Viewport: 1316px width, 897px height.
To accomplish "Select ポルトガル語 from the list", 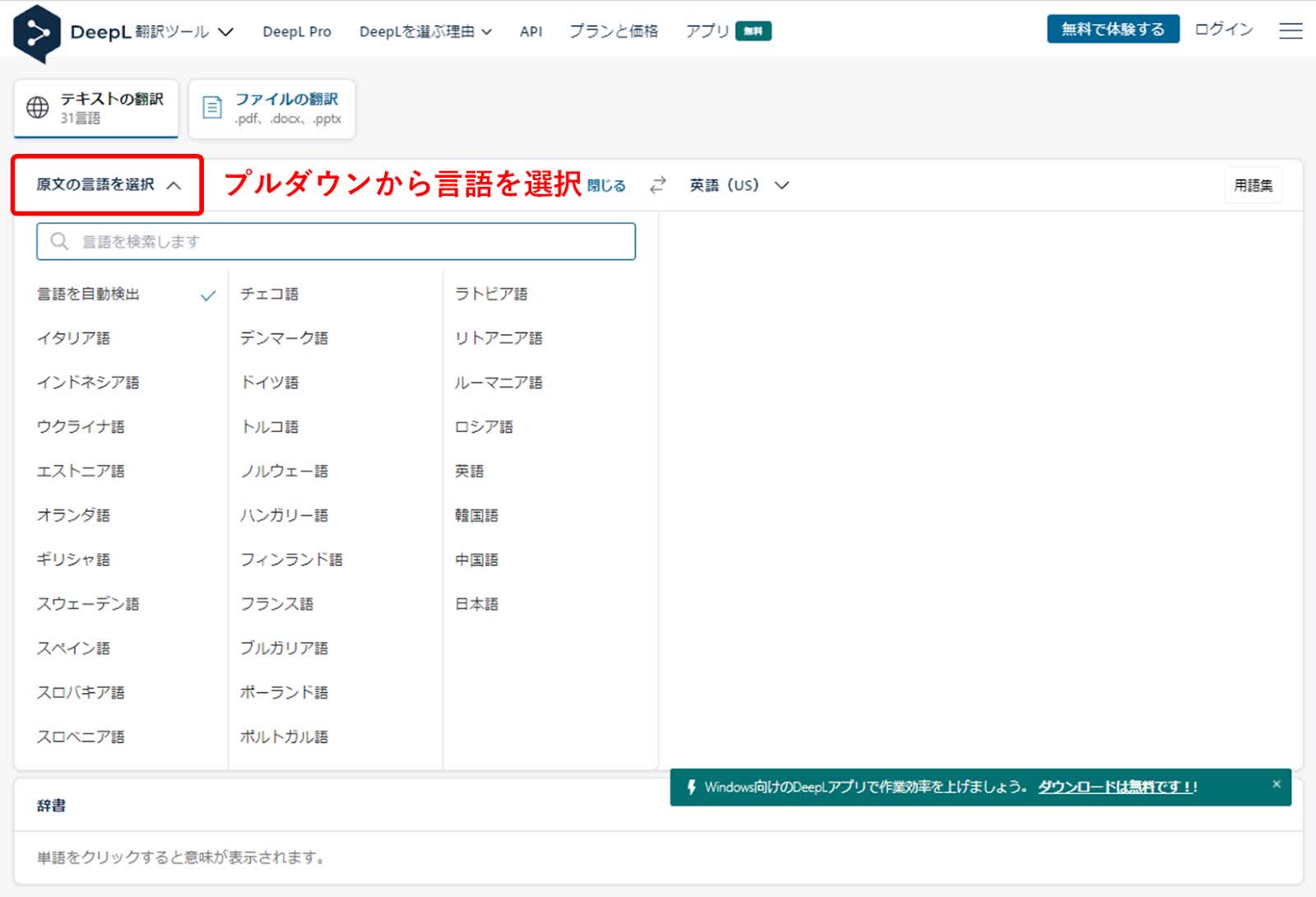I will pyautogui.click(x=284, y=737).
